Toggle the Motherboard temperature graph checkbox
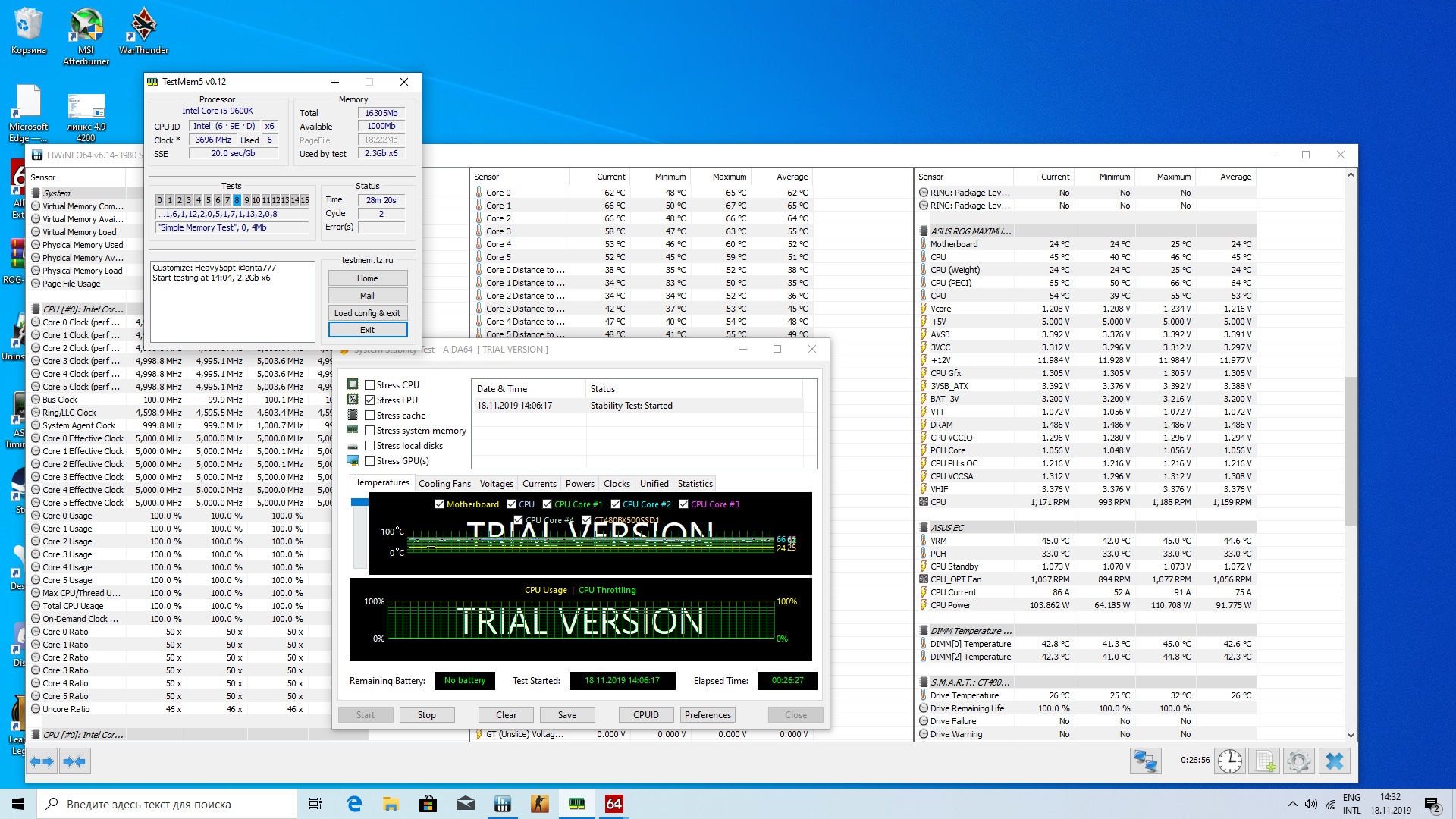The height and width of the screenshot is (819, 1456). click(x=439, y=504)
